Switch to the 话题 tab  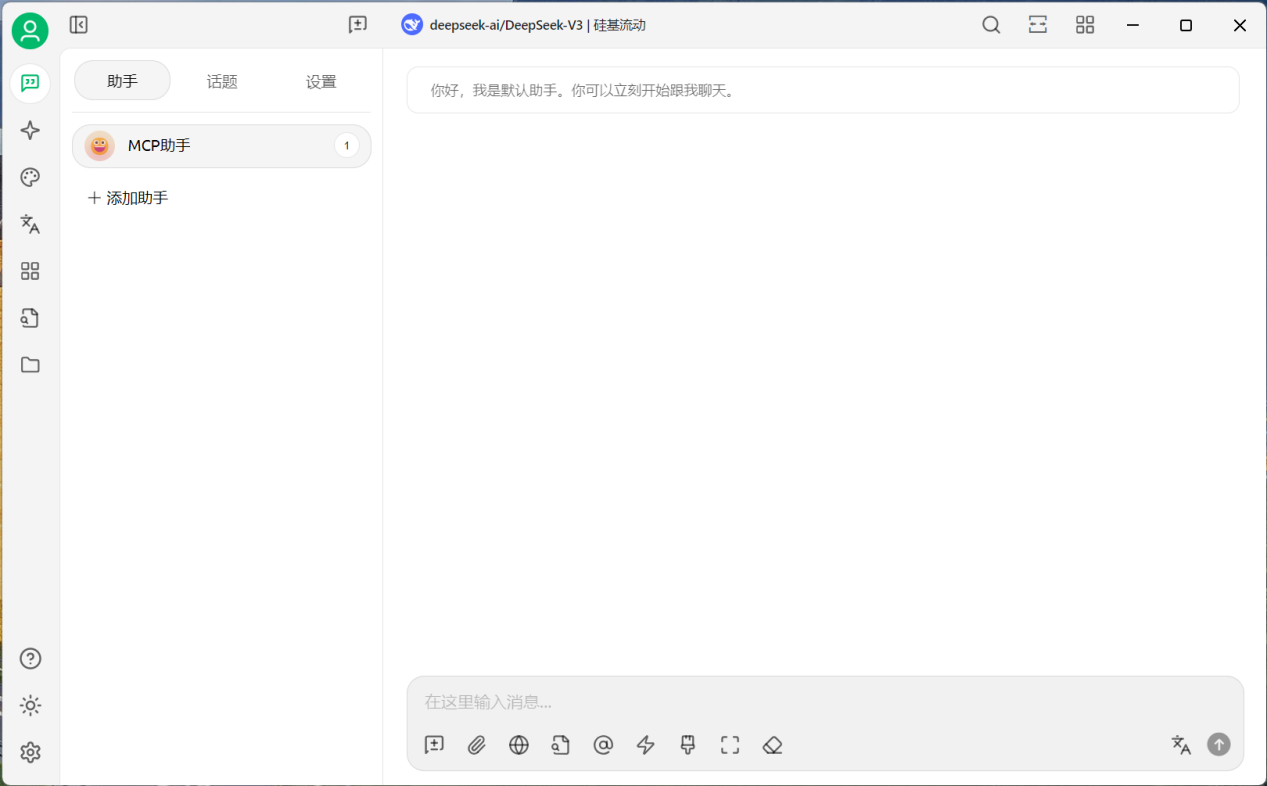pyautogui.click(x=222, y=82)
